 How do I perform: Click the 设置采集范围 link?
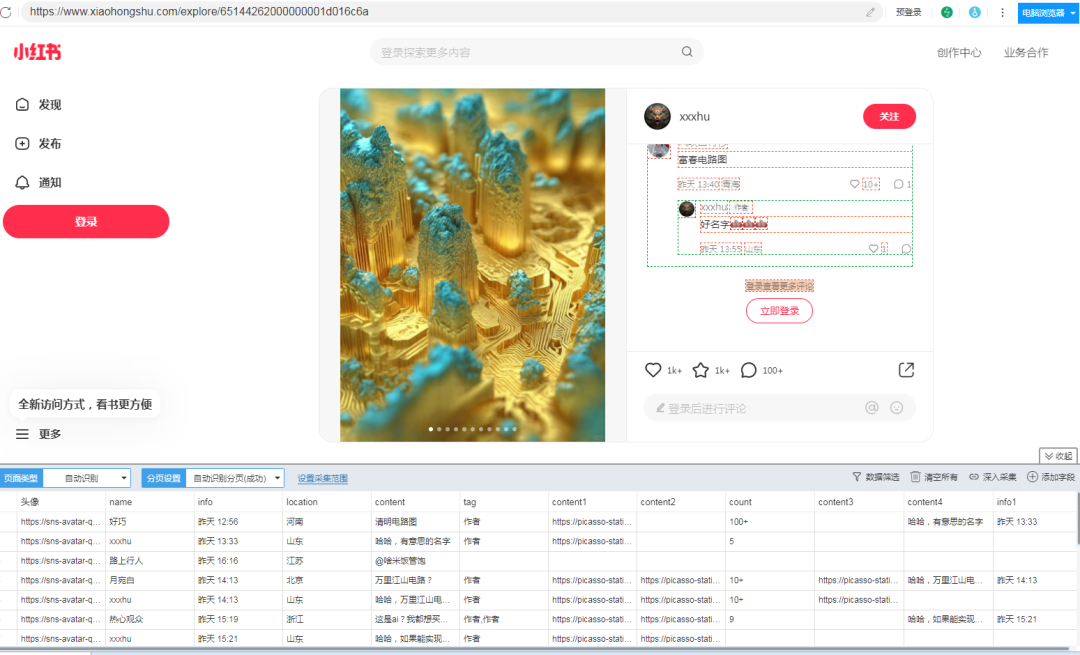[x=322, y=478]
